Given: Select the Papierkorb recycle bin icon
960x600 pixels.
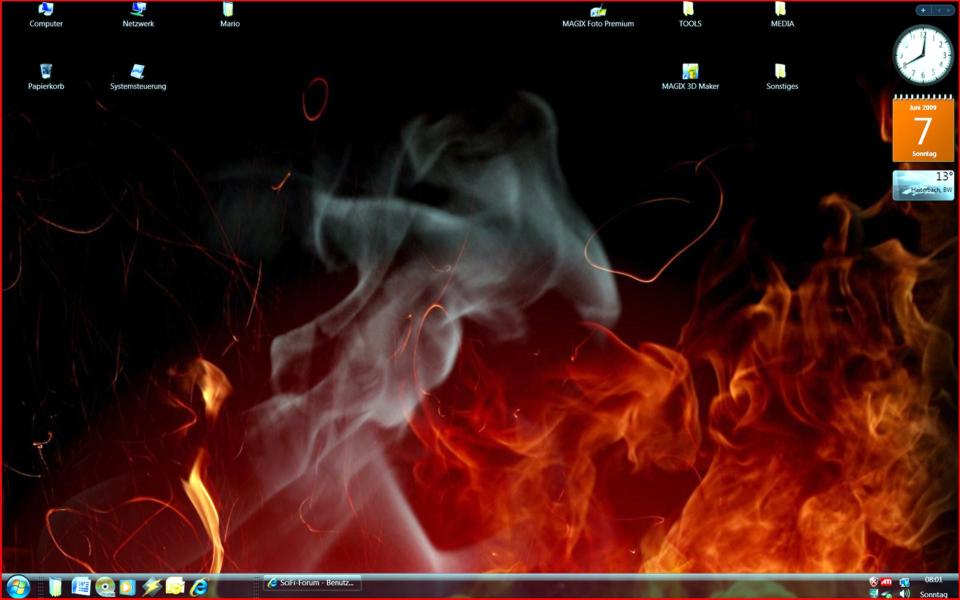Looking at the screenshot, I should point(46,73).
